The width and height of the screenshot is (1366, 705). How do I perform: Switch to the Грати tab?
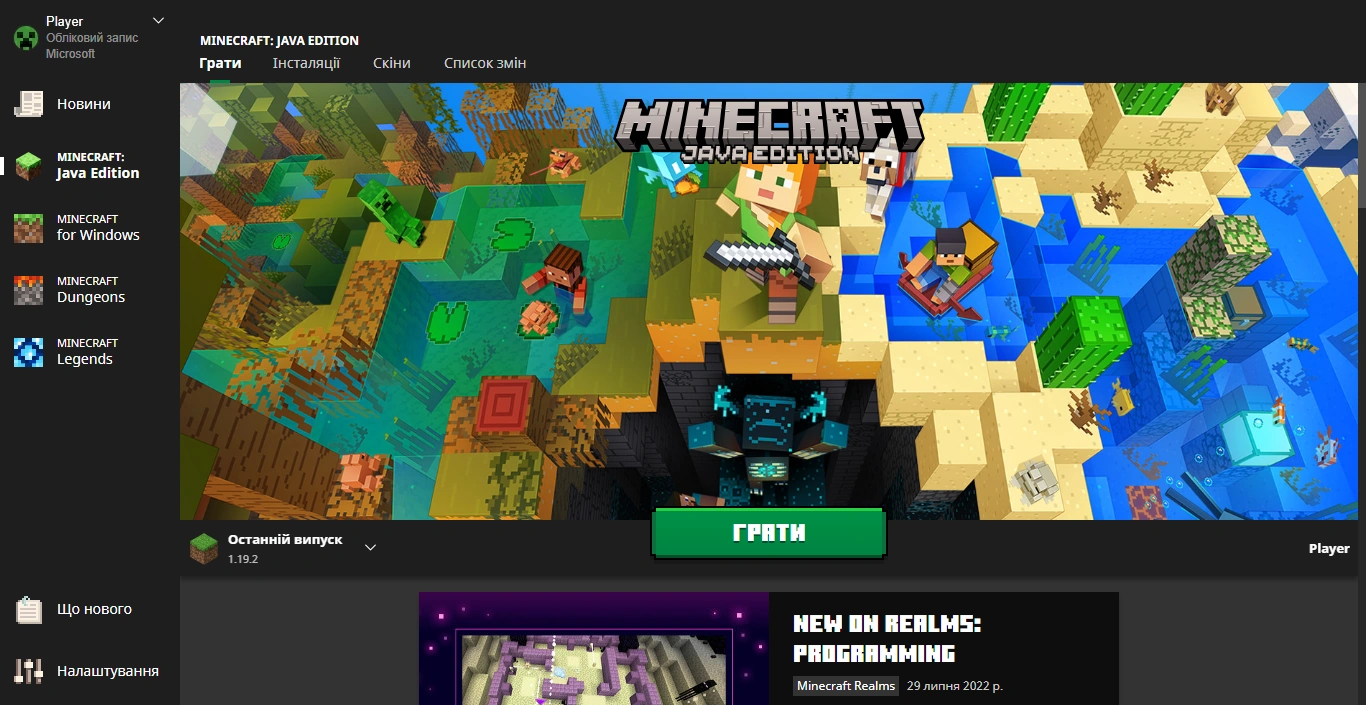[x=220, y=63]
